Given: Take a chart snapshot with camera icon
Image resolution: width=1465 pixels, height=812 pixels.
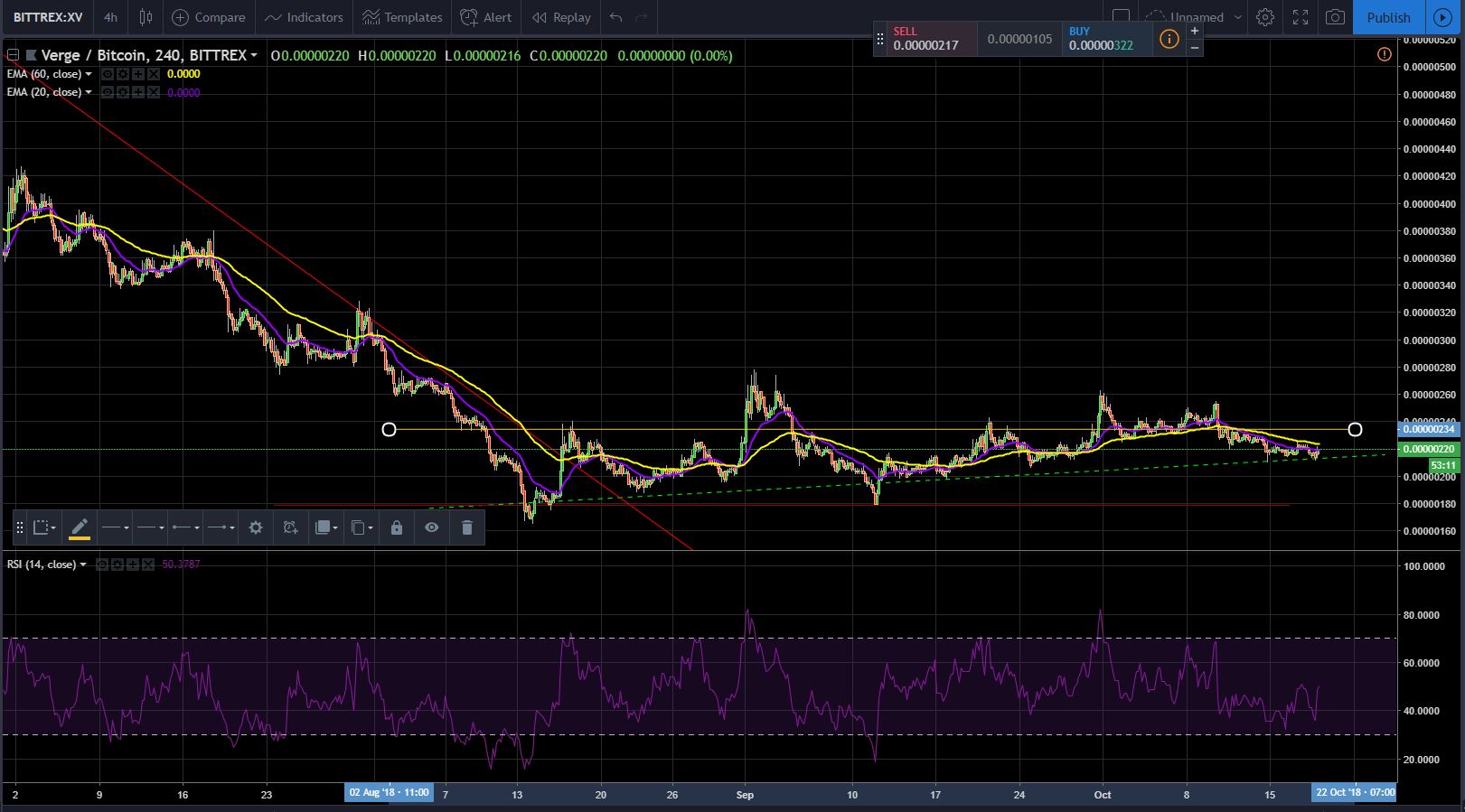Looking at the screenshot, I should (x=1334, y=17).
